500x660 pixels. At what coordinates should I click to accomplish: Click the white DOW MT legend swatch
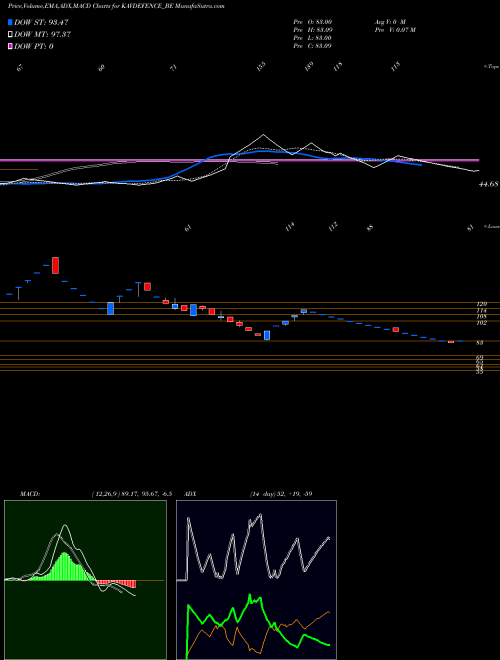pos(10,35)
